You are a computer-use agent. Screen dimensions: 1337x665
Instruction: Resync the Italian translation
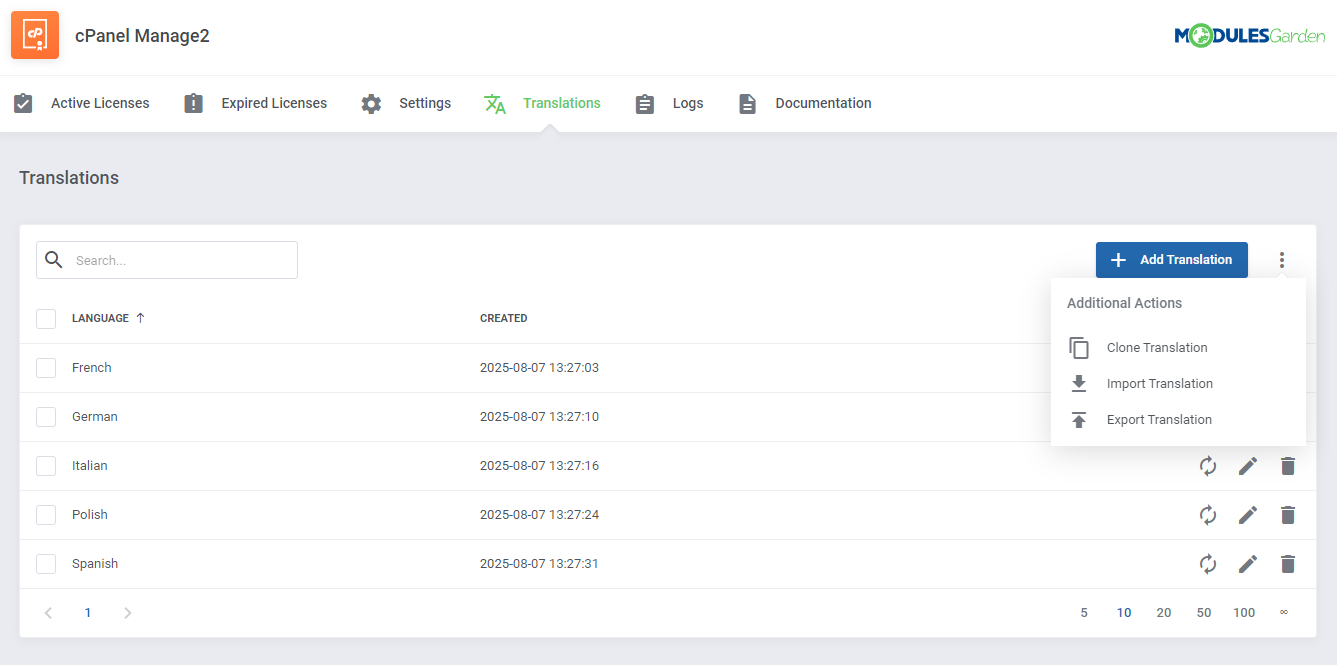point(1208,465)
